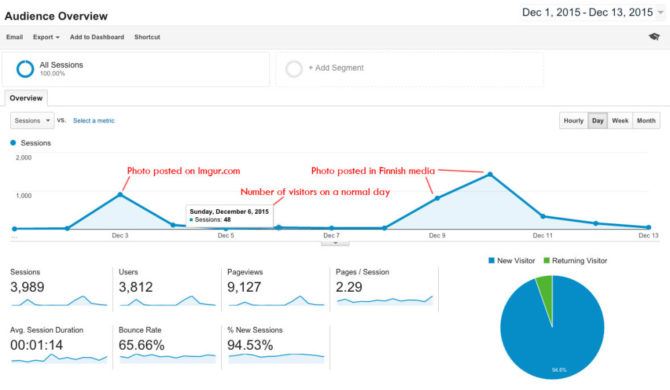Click the empty Add Segment circle
Image resolution: width=670 pixels, height=390 pixels.
point(294,68)
